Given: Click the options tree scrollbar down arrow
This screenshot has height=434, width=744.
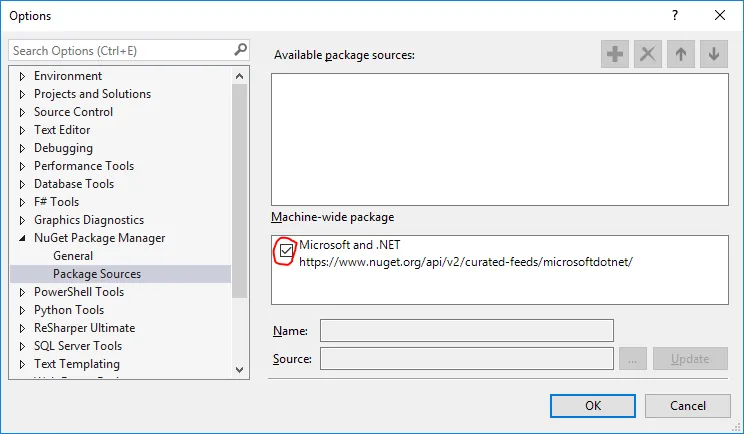Looking at the screenshot, I should 239,368.
